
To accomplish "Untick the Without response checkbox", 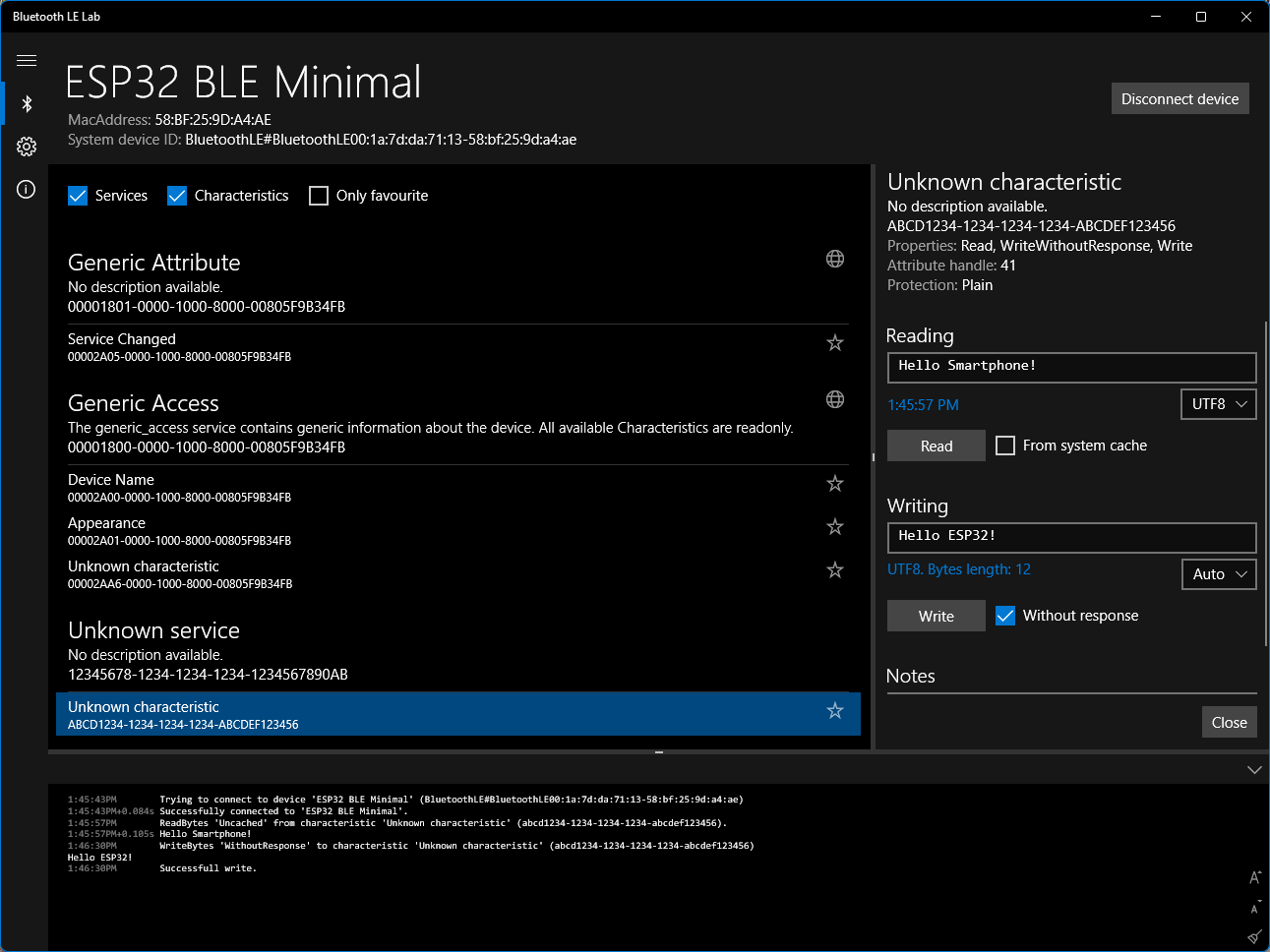I will 1005,616.
